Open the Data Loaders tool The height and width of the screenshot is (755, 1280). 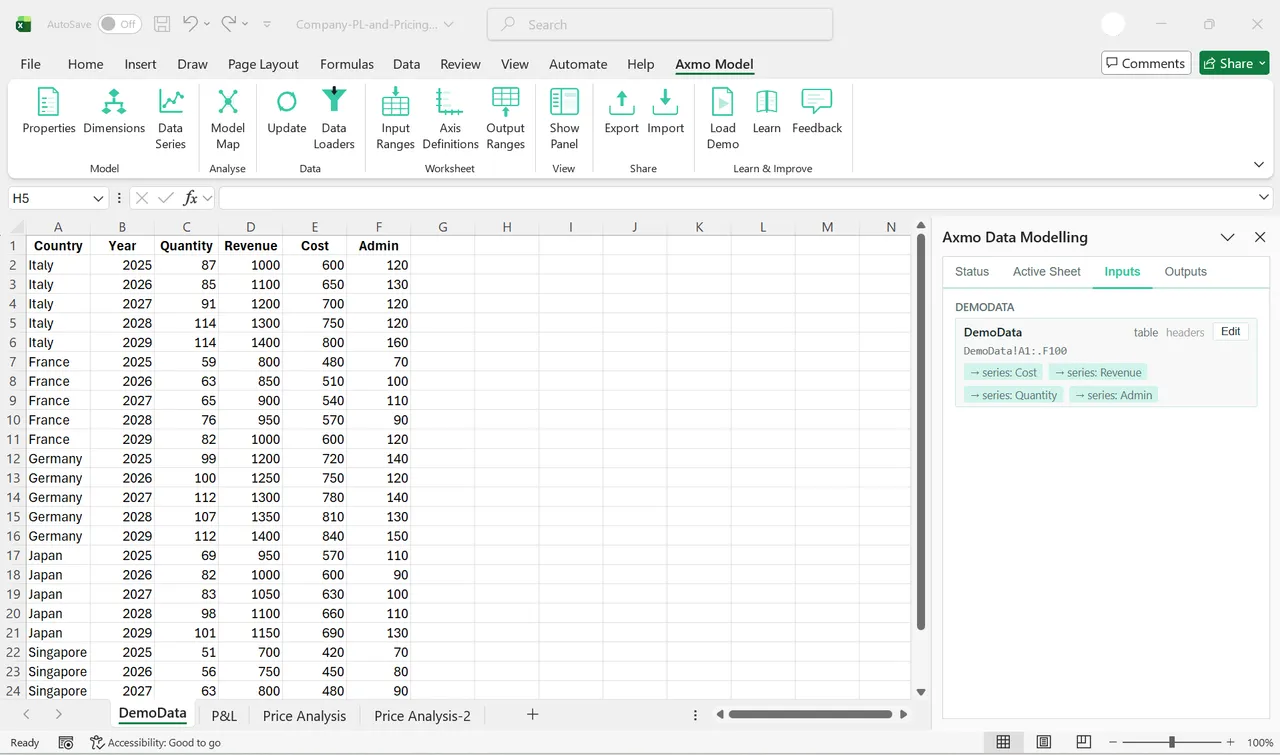pos(334,118)
